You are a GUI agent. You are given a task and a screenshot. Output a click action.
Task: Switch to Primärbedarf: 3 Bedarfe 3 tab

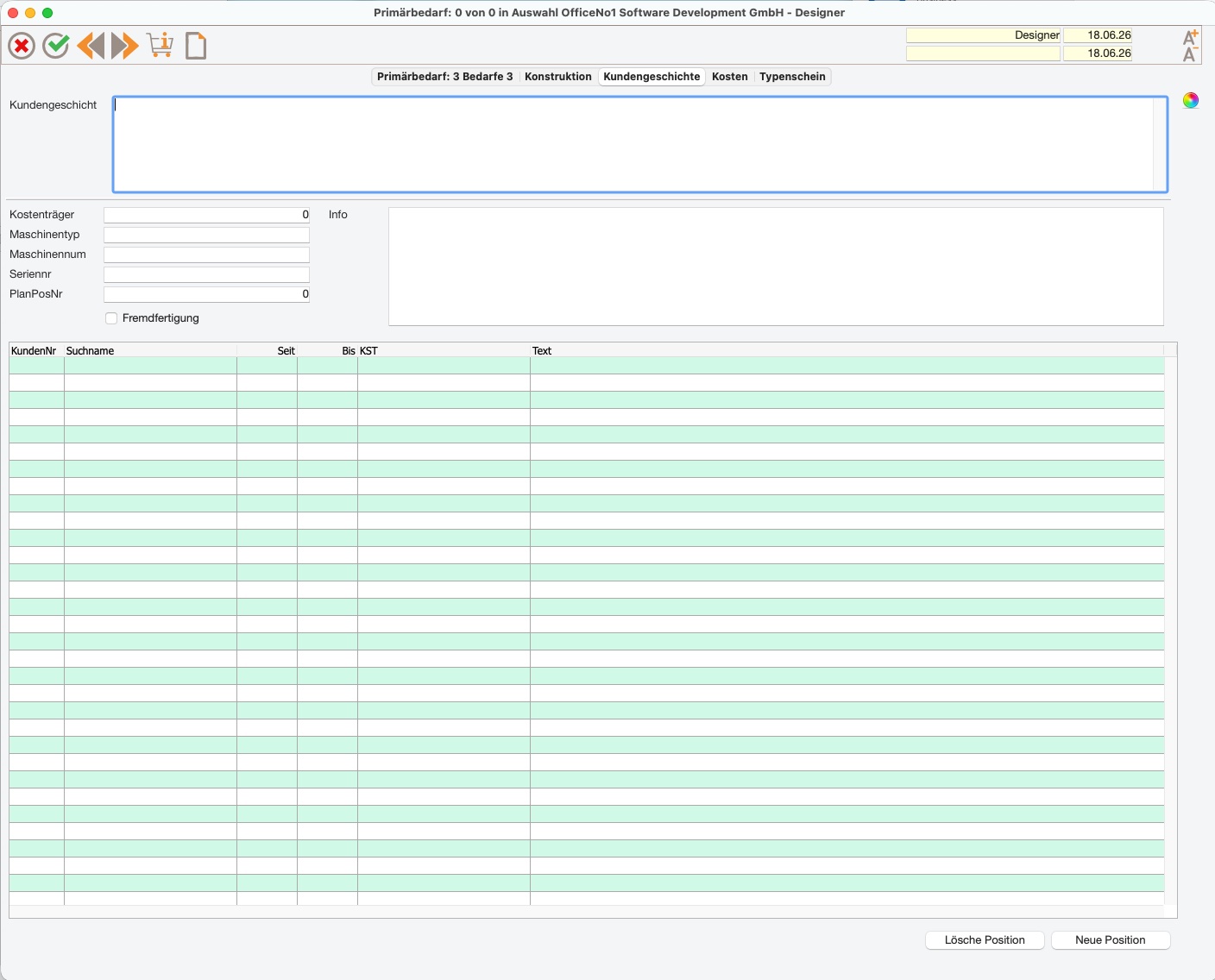coord(445,77)
